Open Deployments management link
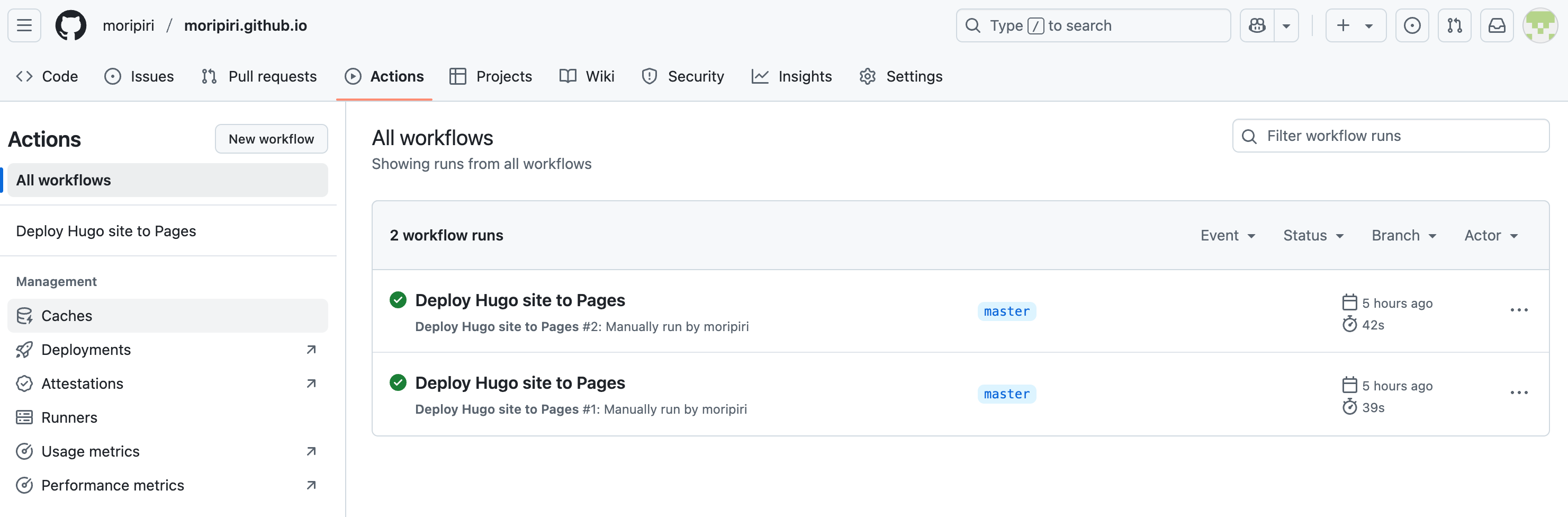The image size is (1568, 517). coord(167,350)
